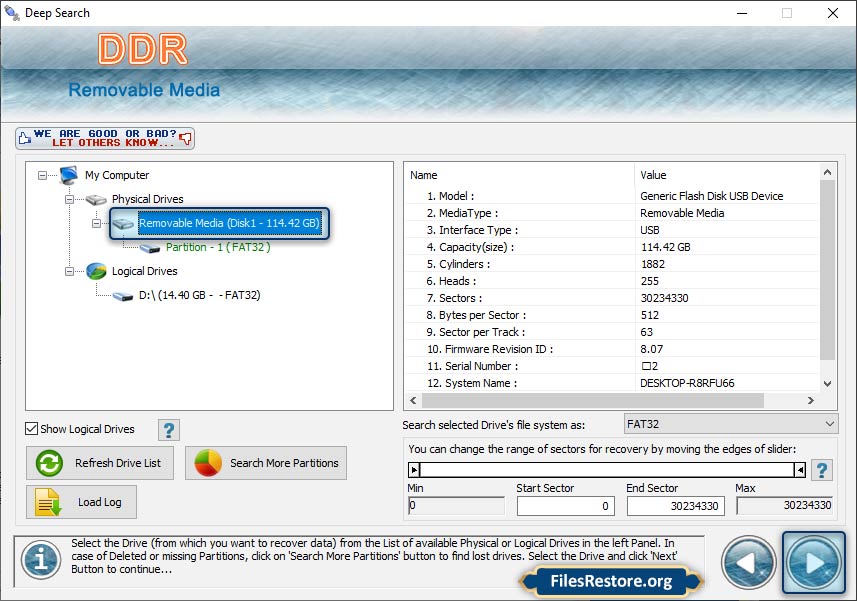The height and width of the screenshot is (601, 857).
Task: Select the '10. Firmware Revision ID :' row
Action: point(612,349)
